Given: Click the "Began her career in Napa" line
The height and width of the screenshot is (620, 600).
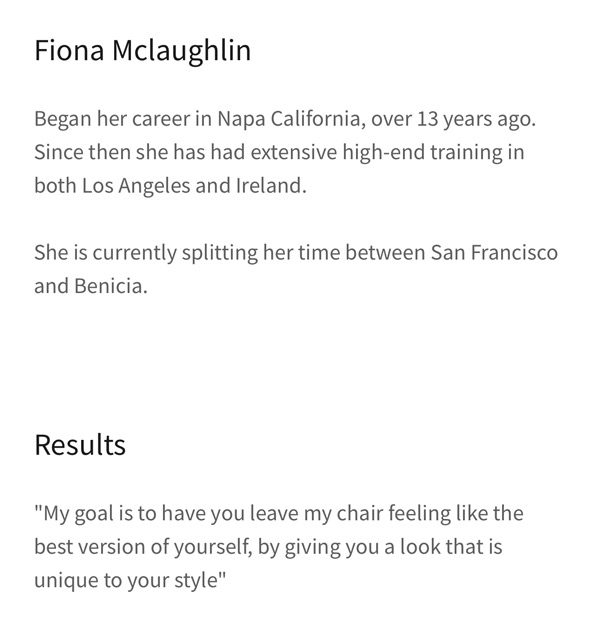Looking at the screenshot, I should click(x=285, y=119).
